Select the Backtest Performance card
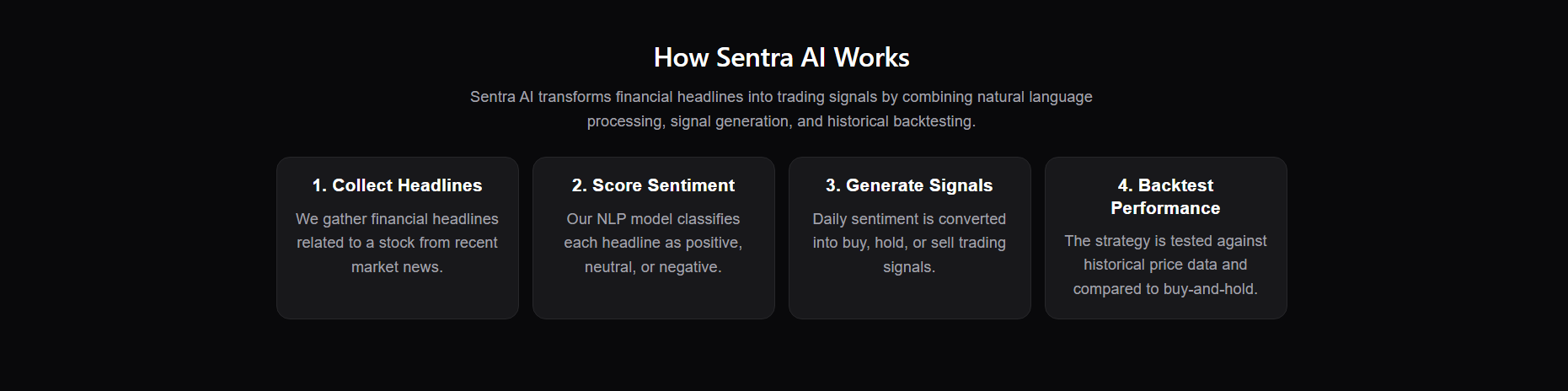1568x391 pixels. pos(1166,238)
